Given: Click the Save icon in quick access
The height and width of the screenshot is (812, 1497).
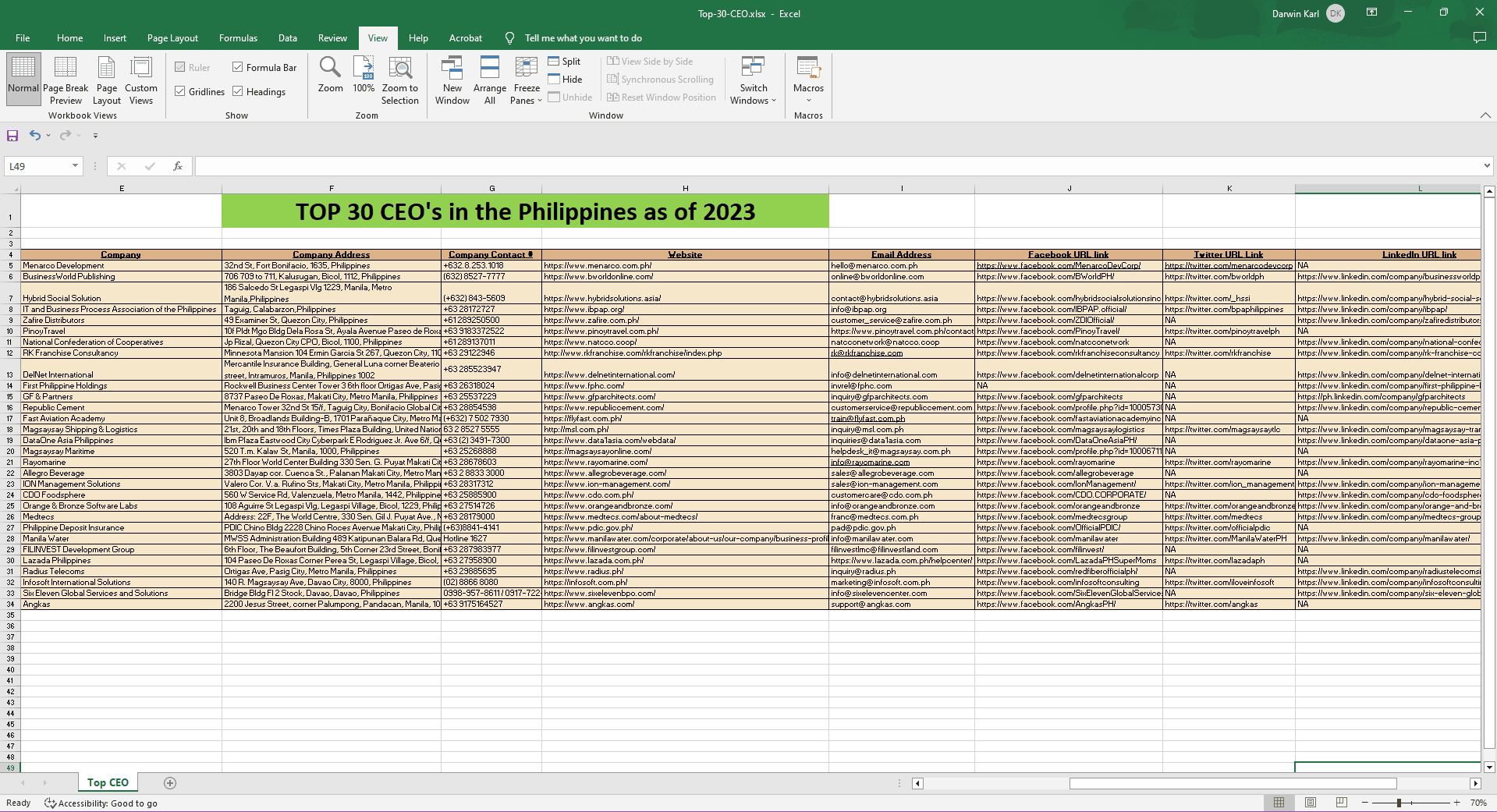Looking at the screenshot, I should tap(12, 136).
